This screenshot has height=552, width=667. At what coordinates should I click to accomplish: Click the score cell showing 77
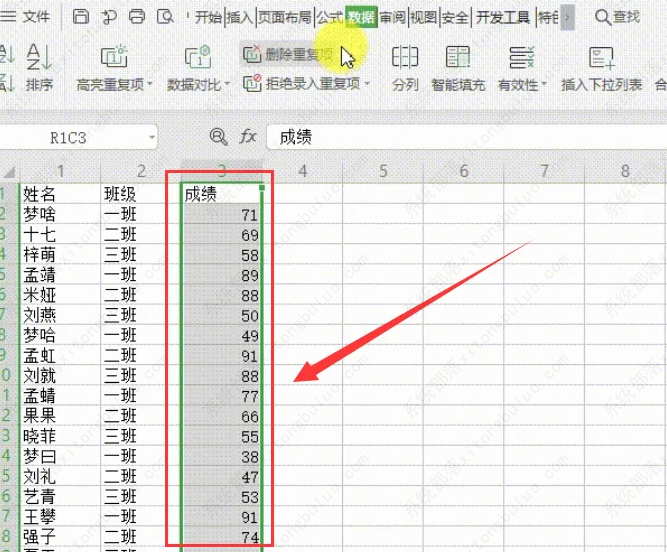222,396
